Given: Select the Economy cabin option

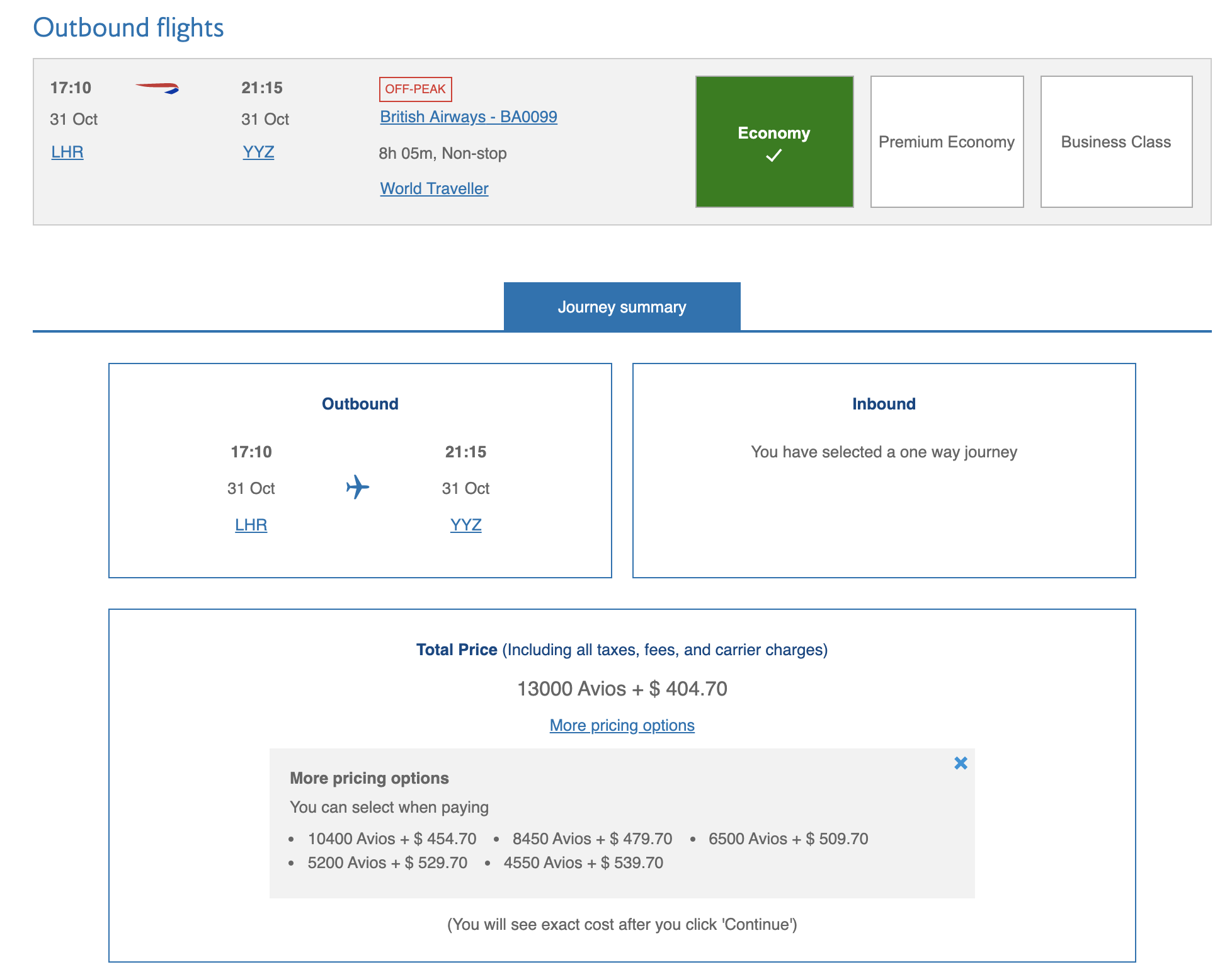Looking at the screenshot, I should (x=774, y=142).
